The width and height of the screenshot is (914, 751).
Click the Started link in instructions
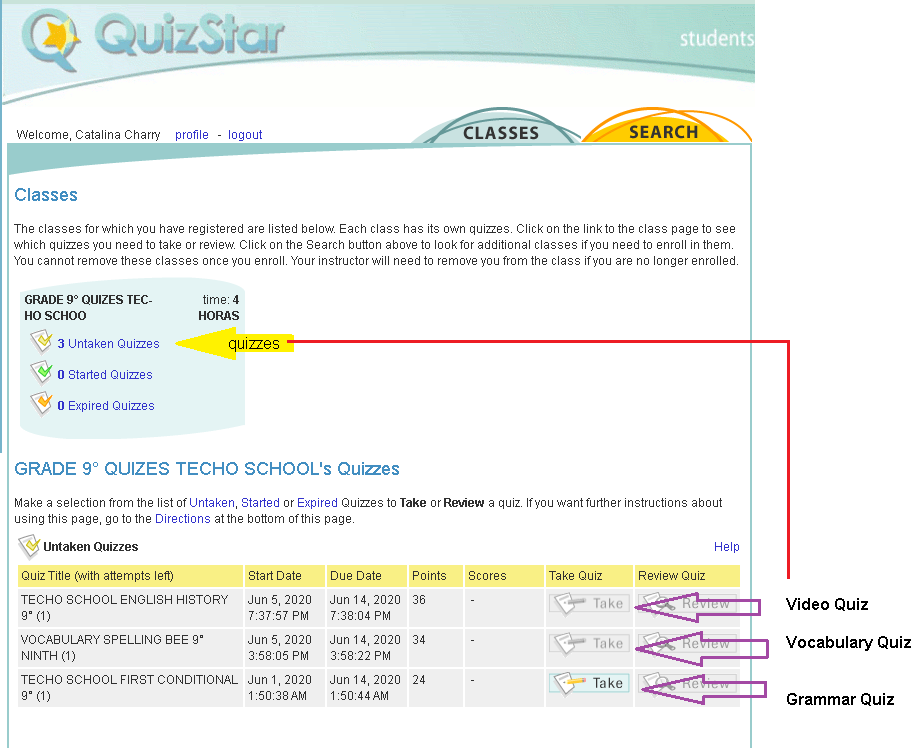[260, 503]
